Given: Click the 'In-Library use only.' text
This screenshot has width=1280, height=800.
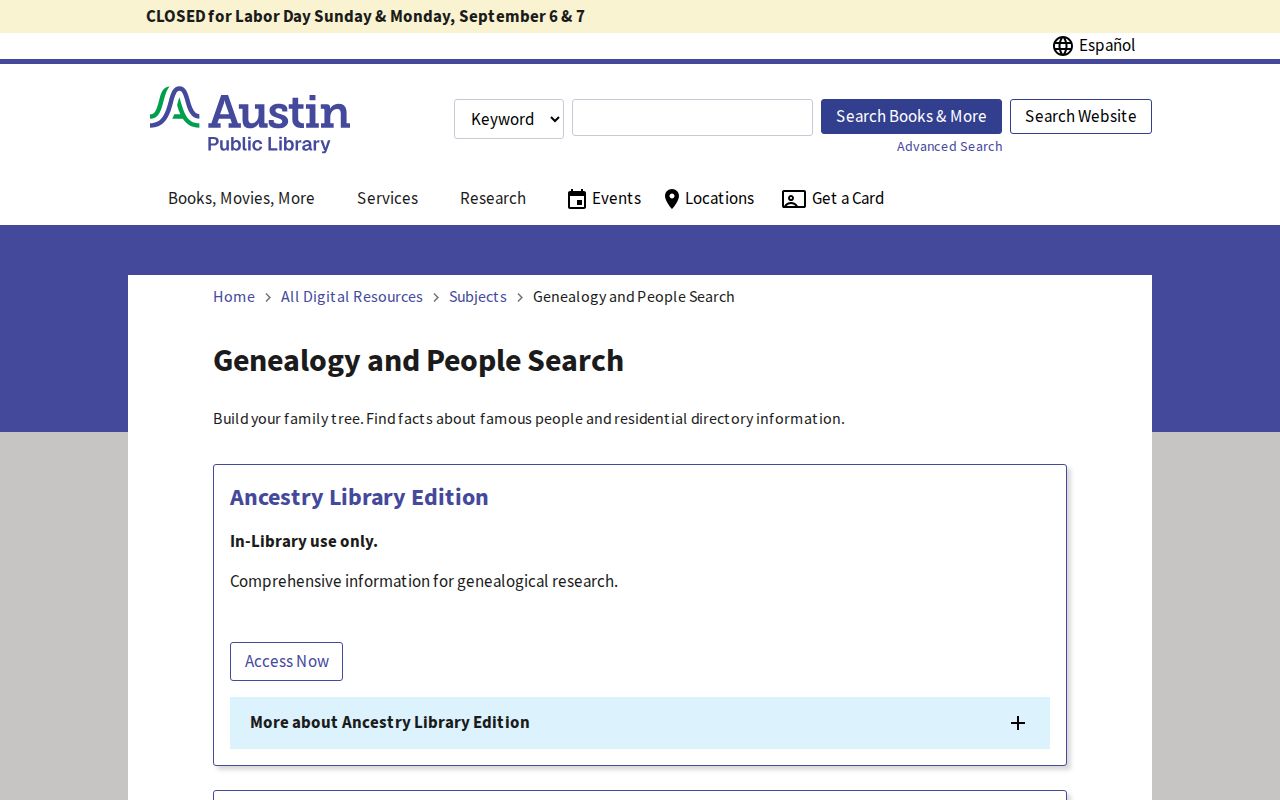Looking at the screenshot, I should click(x=304, y=541).
